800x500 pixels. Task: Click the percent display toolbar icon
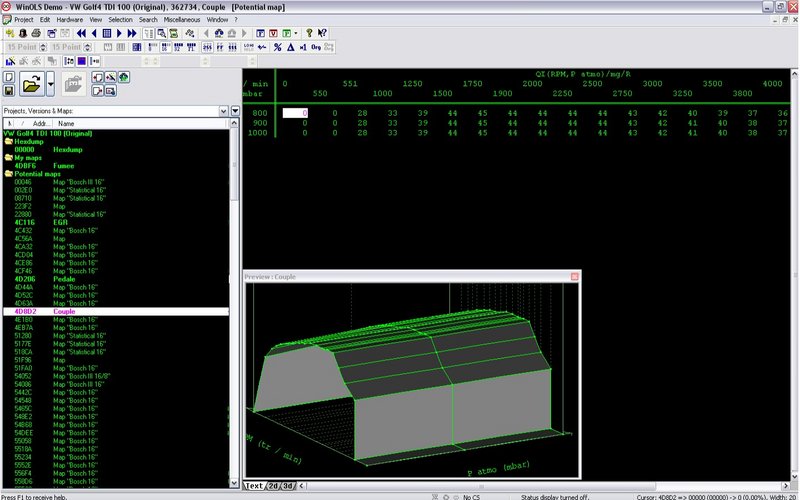click(277, 47)
